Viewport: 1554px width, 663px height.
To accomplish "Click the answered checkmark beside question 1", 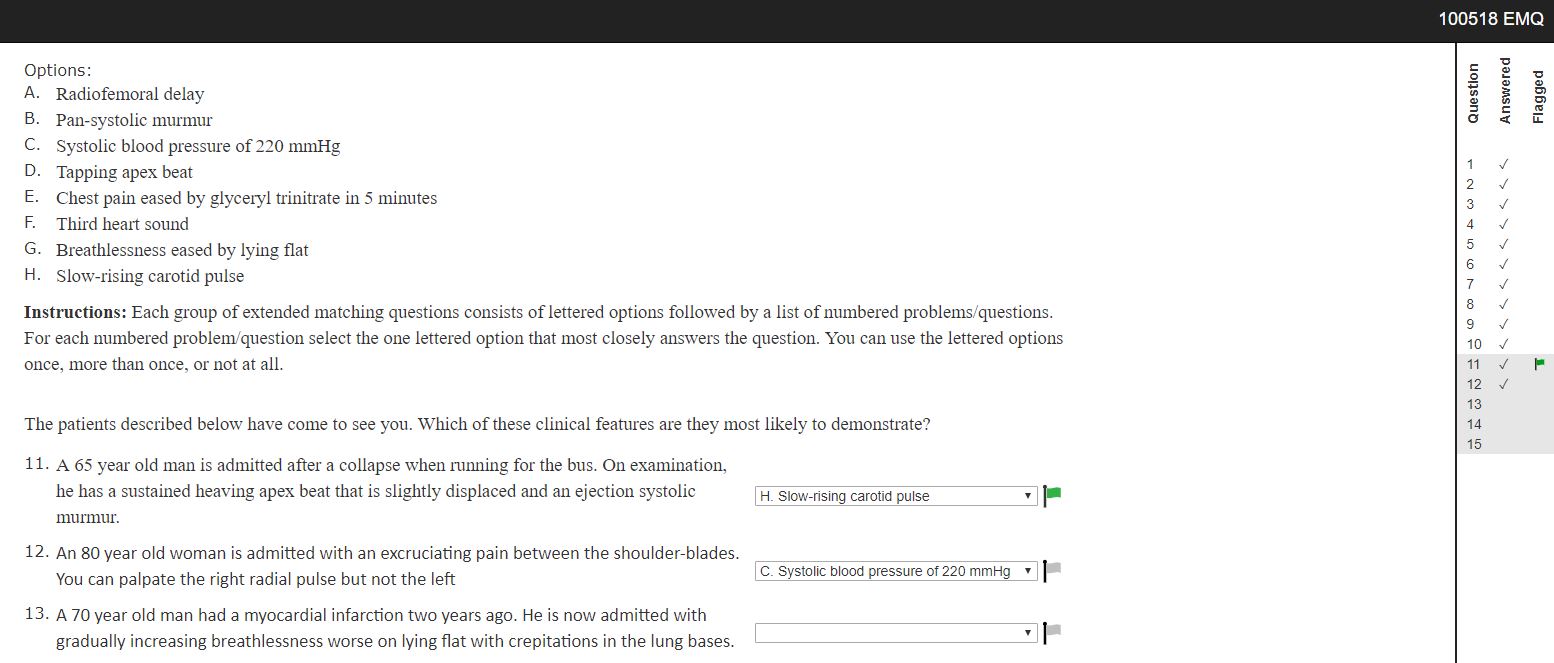I will pyautogui.click(x=1503, y=164).
